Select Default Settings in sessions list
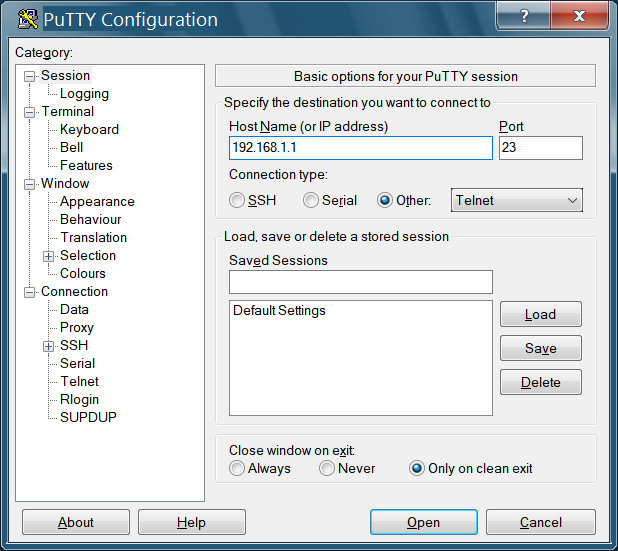 click(279, 311)
